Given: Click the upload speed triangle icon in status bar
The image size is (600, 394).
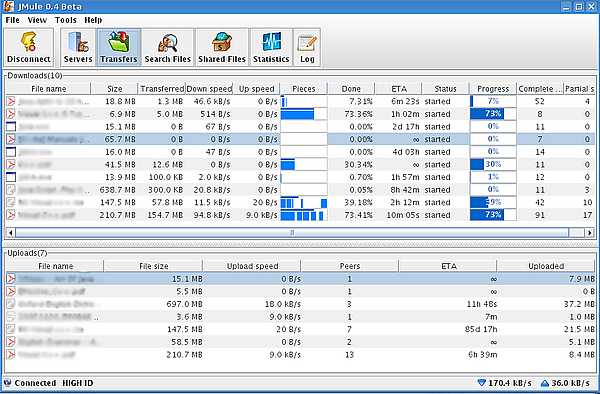Looking at the screenshot, I should click(545, 383).
